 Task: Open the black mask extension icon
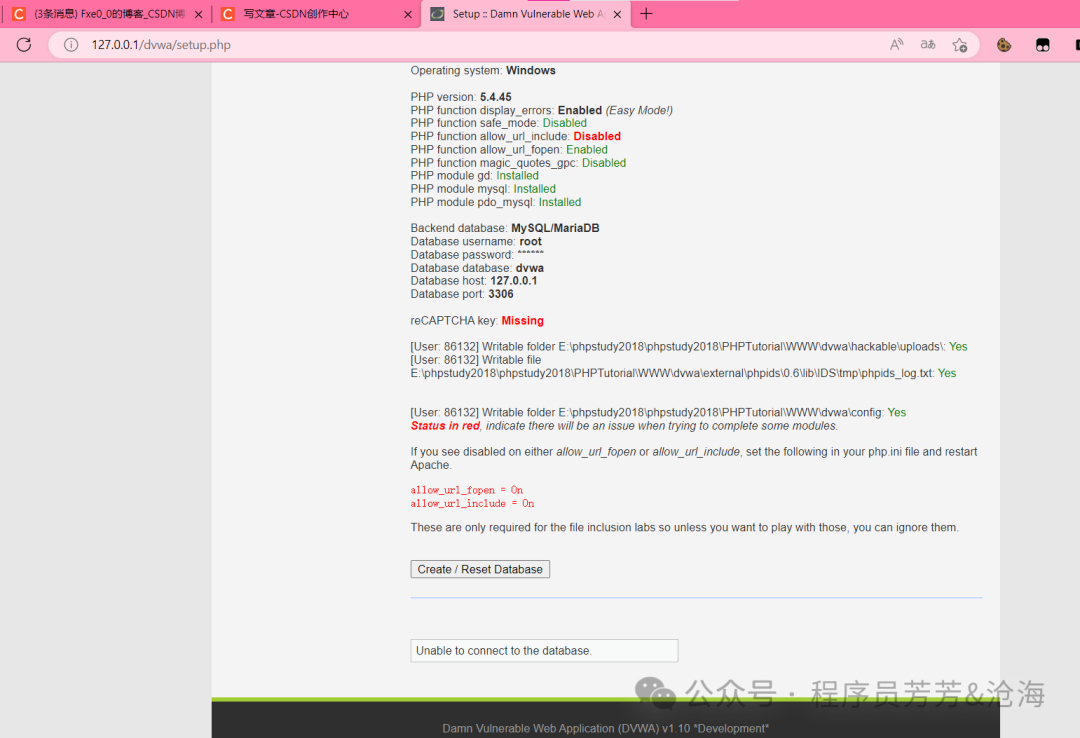click(x=1043, y=45)
